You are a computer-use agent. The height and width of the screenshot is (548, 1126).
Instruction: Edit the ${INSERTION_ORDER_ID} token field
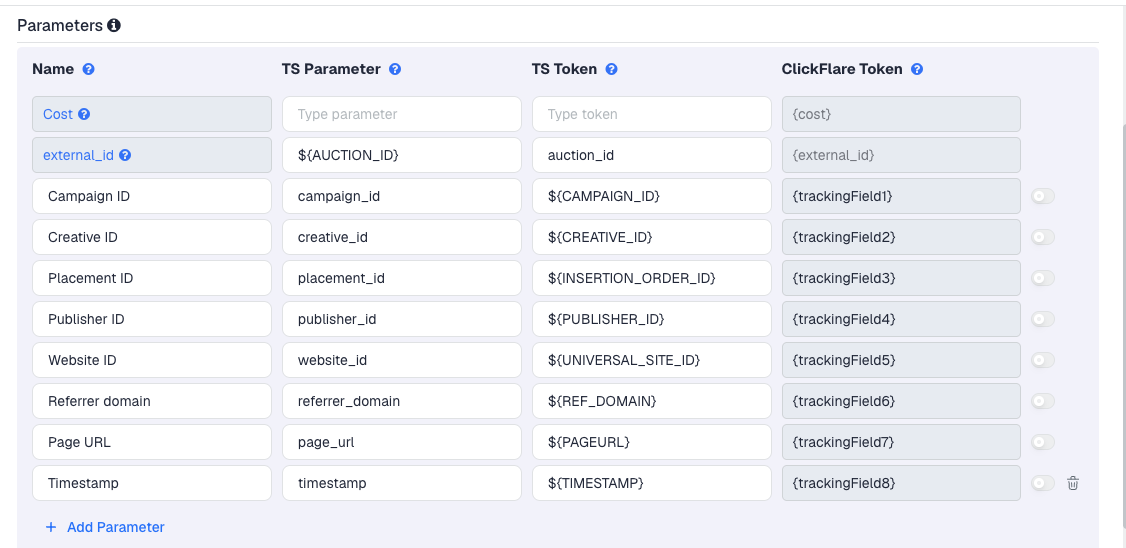[651, 278]
